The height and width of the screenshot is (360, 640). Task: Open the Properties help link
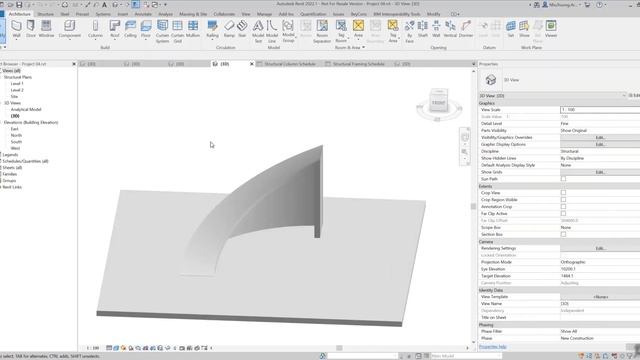tap(493, 347)
